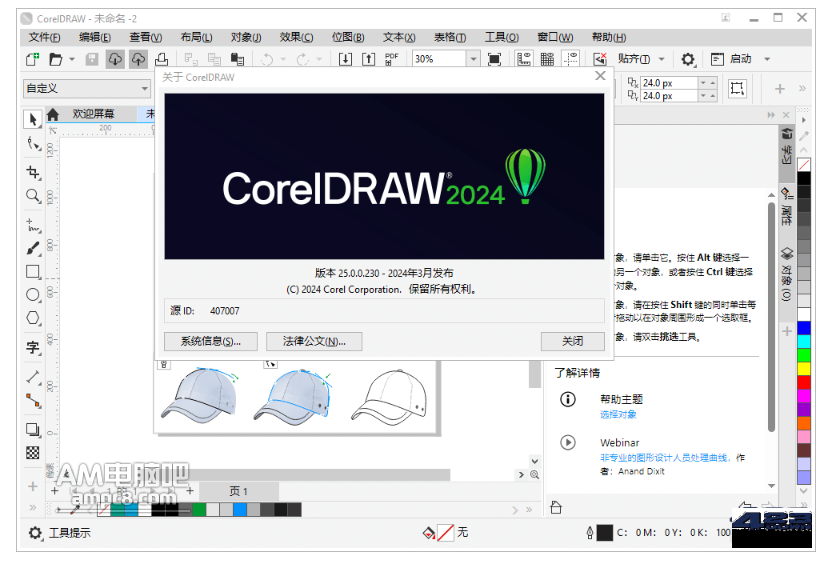This screenshot has height=563, width=834.
Task: Select the Freehand curve tool
Action: 33,226
